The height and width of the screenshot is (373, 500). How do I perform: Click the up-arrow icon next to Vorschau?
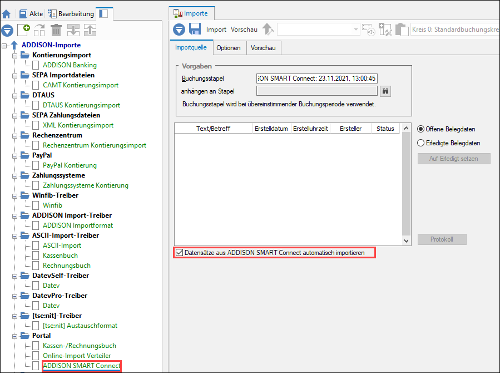pos(267,29)
